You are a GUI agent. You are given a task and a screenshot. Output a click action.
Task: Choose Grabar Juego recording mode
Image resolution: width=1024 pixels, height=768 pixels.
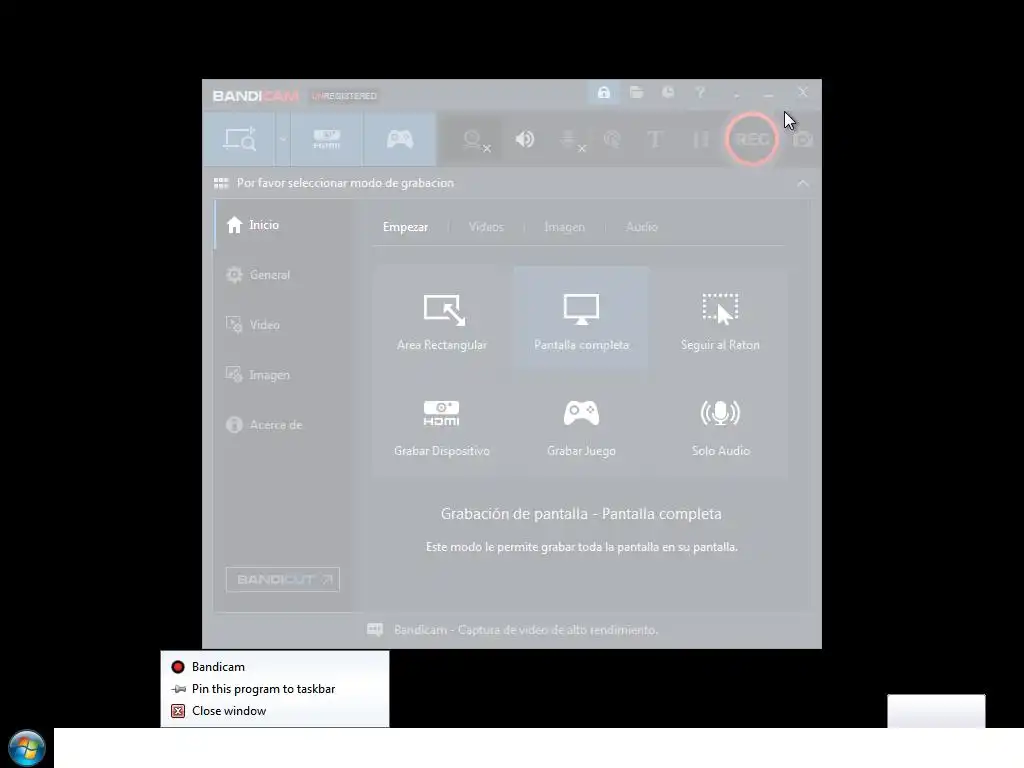581,426
